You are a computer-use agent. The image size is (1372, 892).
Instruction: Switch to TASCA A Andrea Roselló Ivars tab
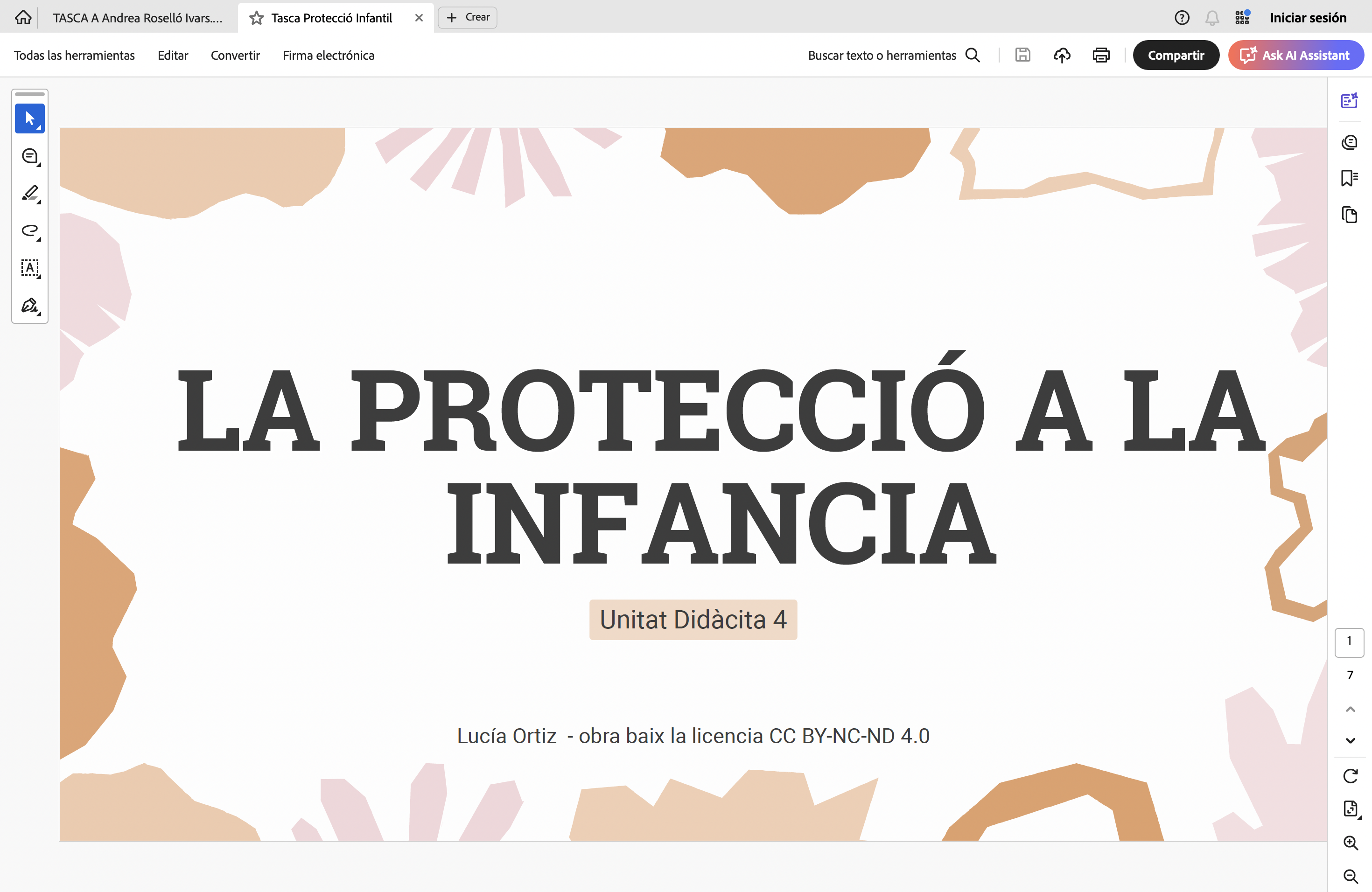point(137,18)
